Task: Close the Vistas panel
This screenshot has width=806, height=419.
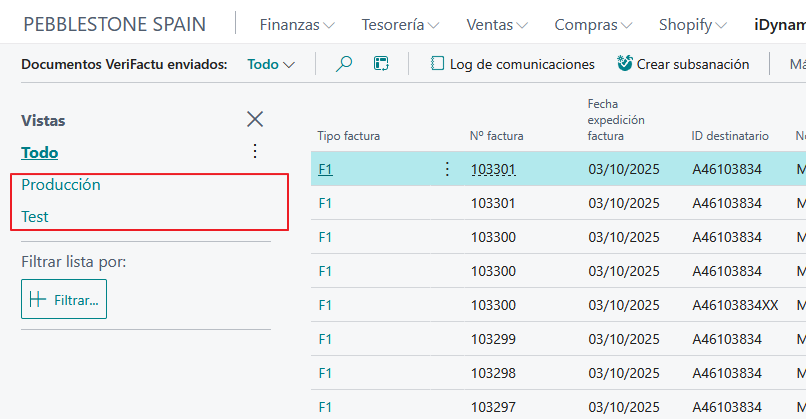Action: point(255,119)
